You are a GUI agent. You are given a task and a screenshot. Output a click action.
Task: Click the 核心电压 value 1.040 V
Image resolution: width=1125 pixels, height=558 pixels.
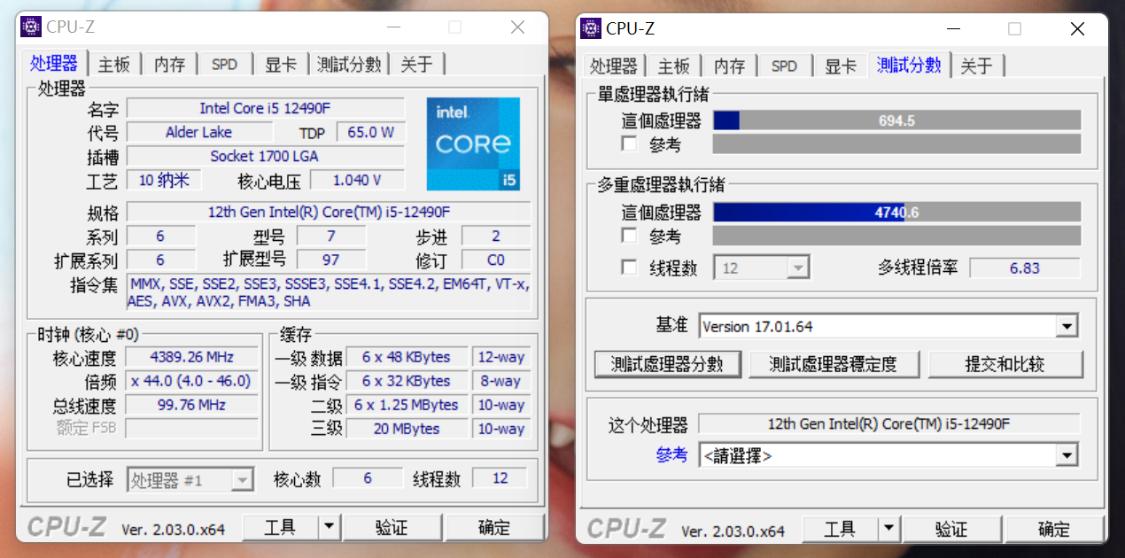click(x=357, y=180)
